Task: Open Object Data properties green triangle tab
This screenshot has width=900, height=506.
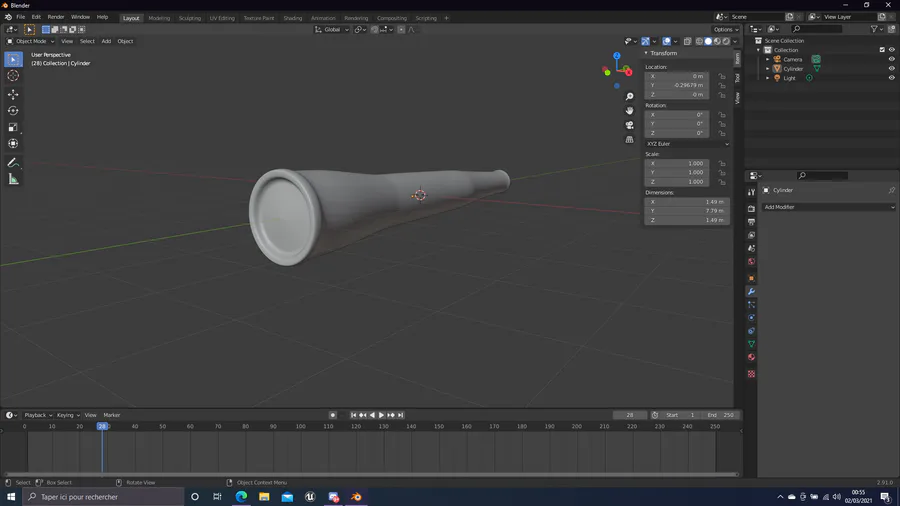Action: tap(751, 344)
